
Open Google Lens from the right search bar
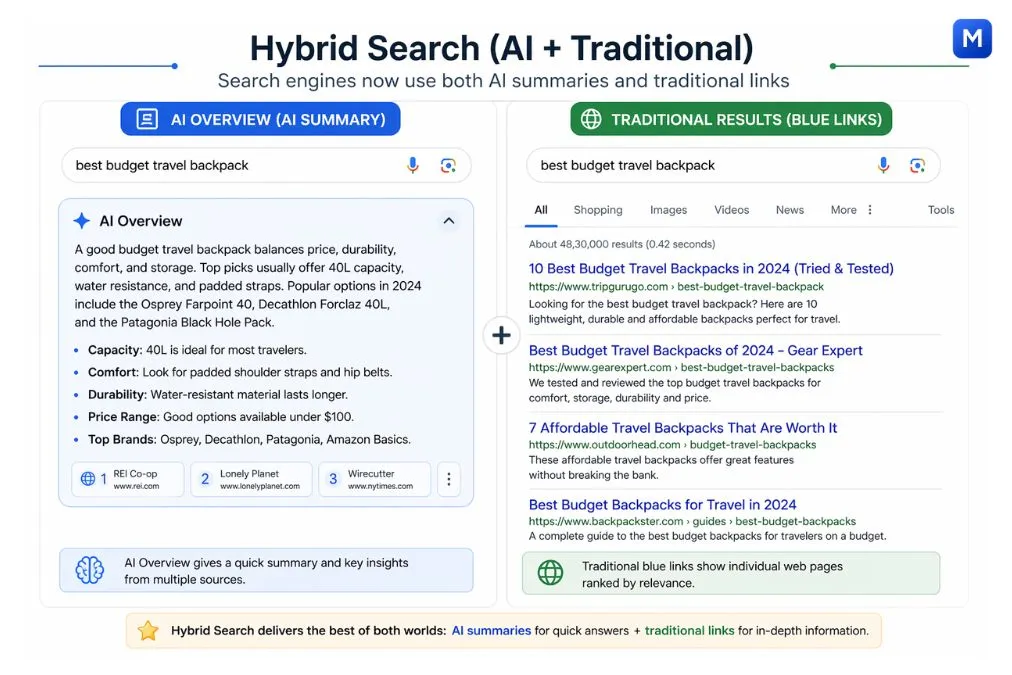[x=917, y=165]
